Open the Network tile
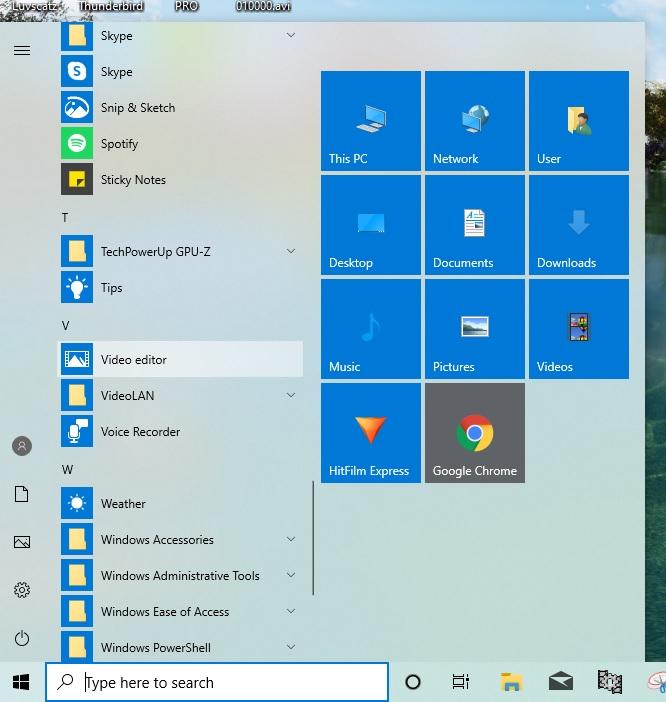This screenshot has width=666, height=702. [x=475, y=121]
